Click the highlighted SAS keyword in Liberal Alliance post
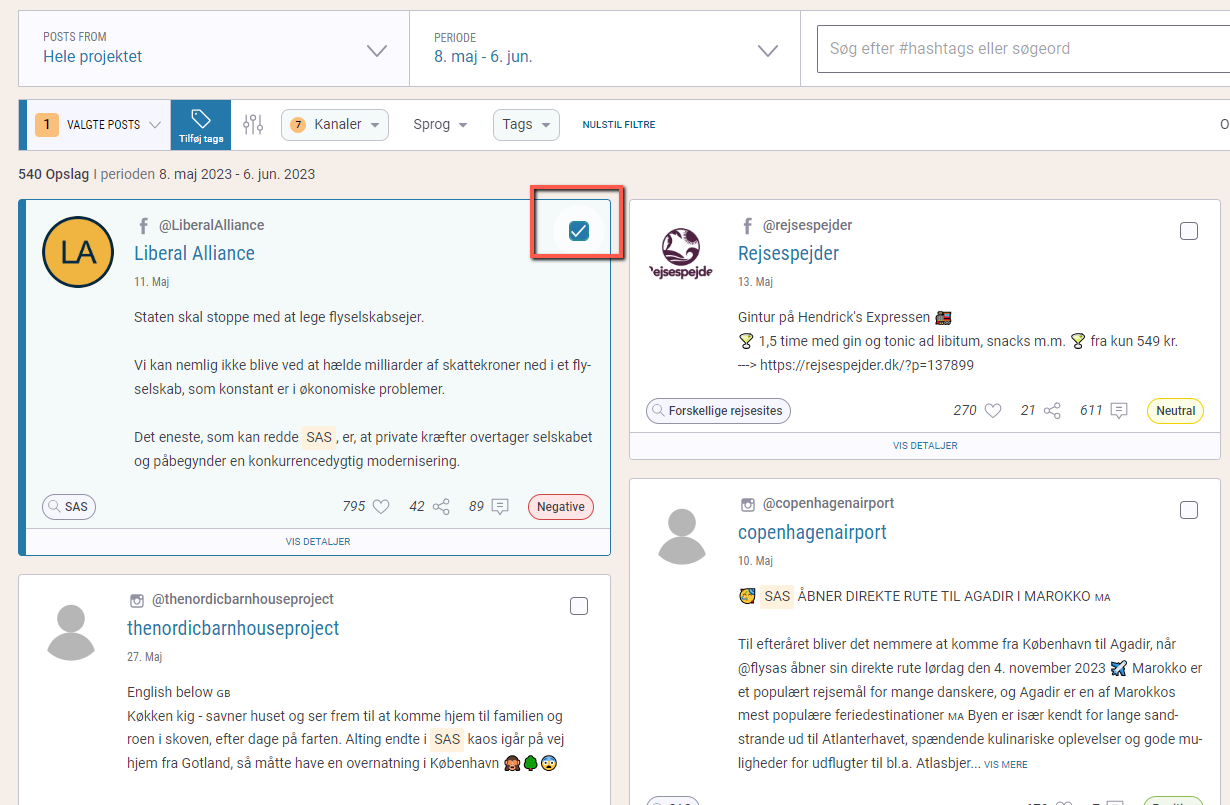The width and height of the screenshot is (1230, 805). click(x=319, y=437)
